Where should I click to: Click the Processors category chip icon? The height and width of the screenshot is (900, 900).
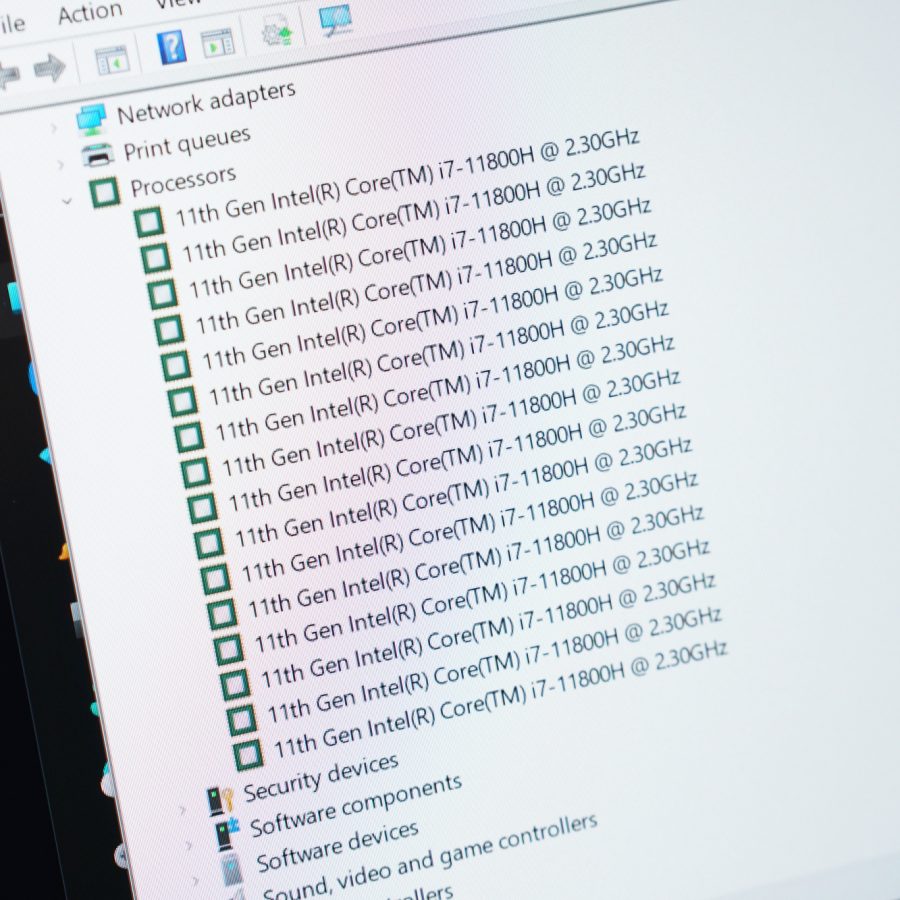[105, 191]
